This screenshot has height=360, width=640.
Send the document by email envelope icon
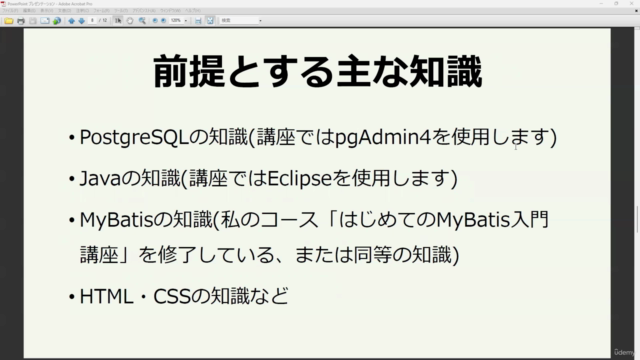point(44,20)
